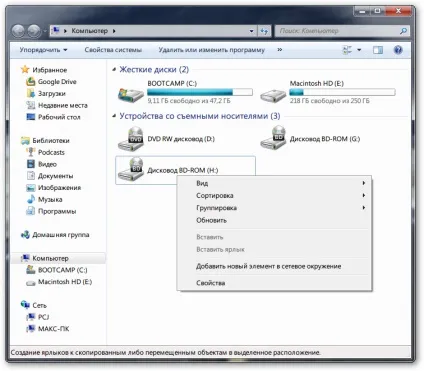
Task: Select the BOOTCAMP (C:) drive icon
Action: point(131,94)
